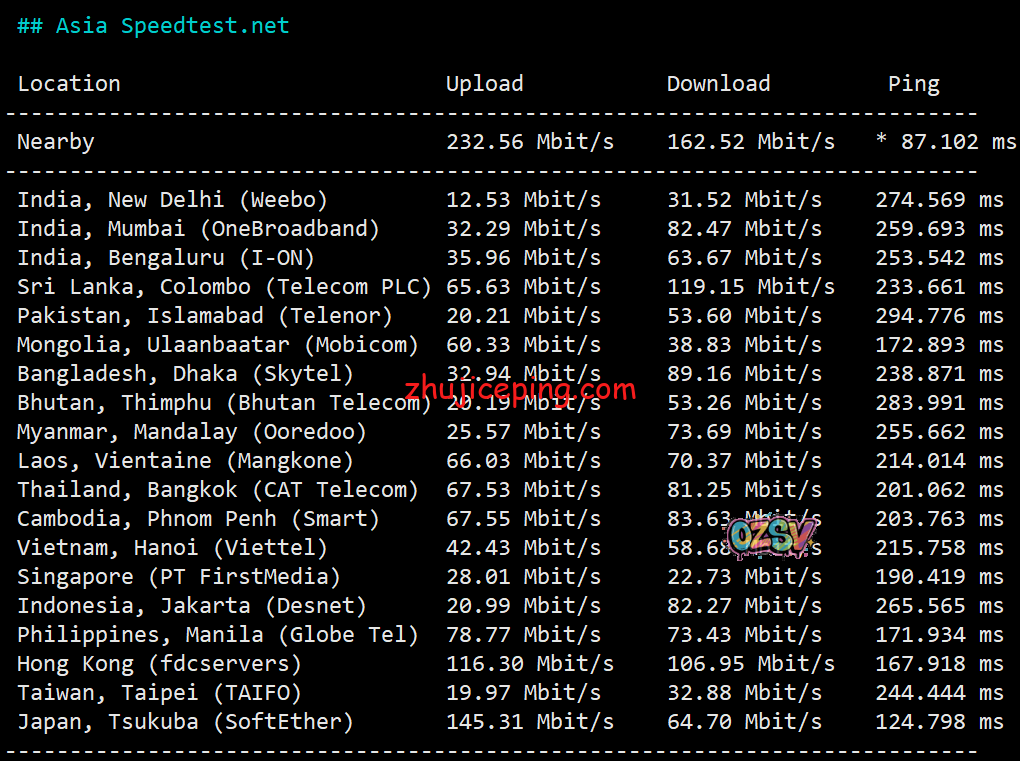Select the Sri Lanka, Colombo row
Image resolution: width=1020 pixels, height=761 pixels.
click(x=224, y=287)
